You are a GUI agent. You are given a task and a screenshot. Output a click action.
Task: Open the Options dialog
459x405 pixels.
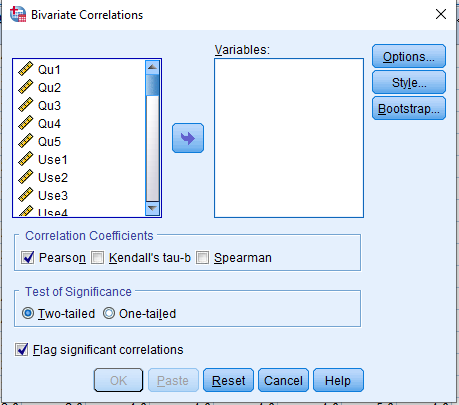pos(409,56)
